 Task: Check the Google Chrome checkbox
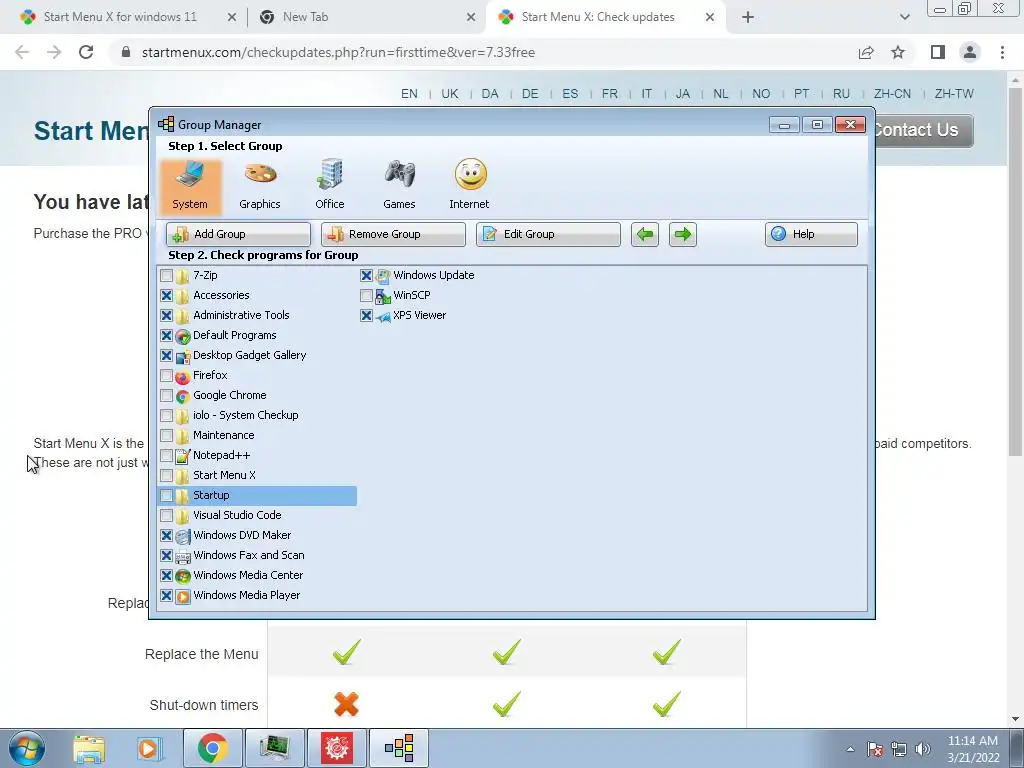[x=167, y=395]
